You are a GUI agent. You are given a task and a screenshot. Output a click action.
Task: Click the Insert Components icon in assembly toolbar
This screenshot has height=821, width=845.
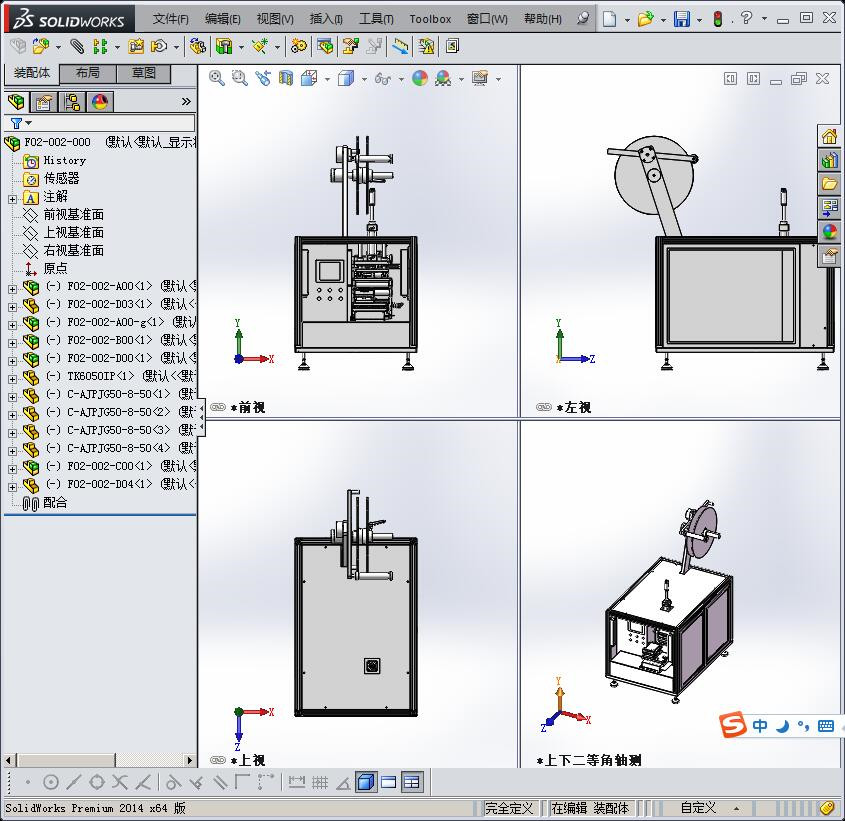40,46
